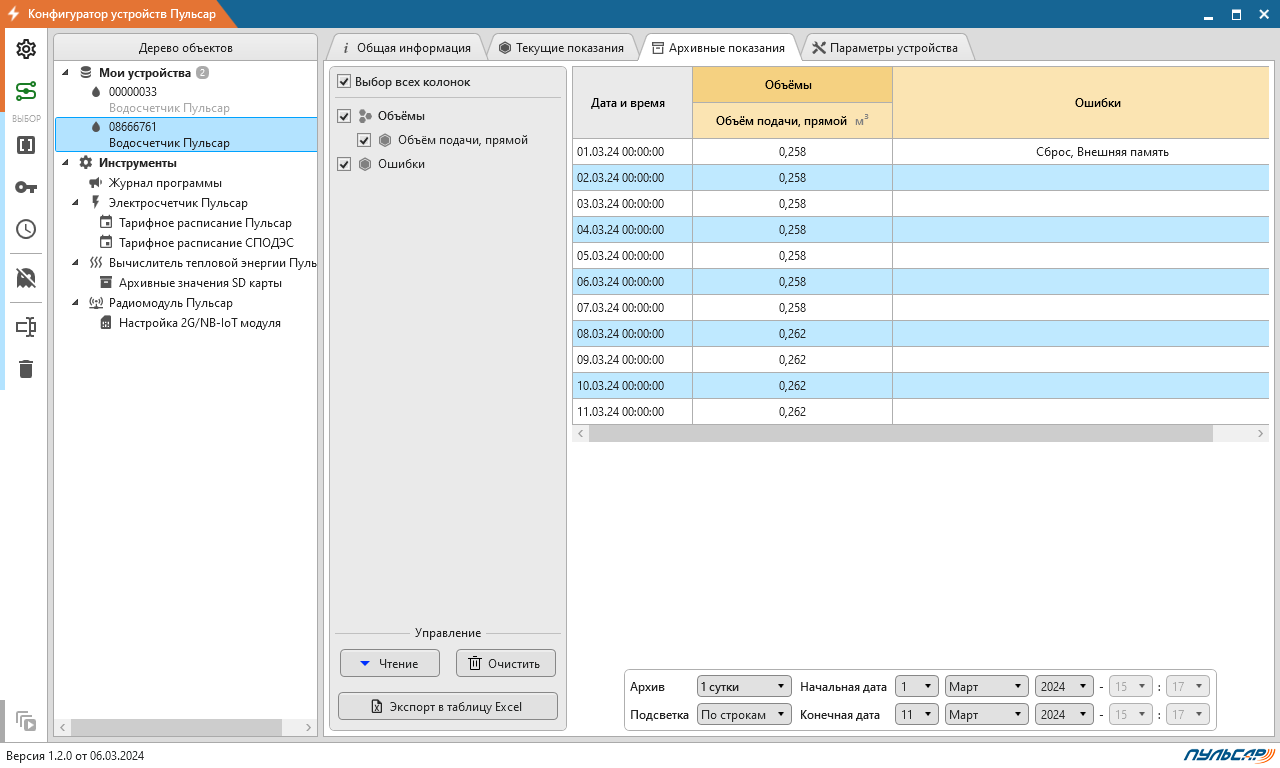Click the 11.03.24 00:00:00 date cell
This screenshot has width=1280, height=768.
632,412
